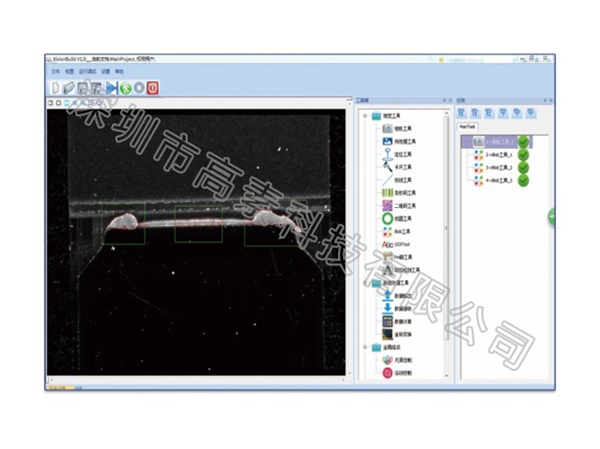
Task: Click the open project folder icon
Action: pyautogui.click(x=69, y=88)
